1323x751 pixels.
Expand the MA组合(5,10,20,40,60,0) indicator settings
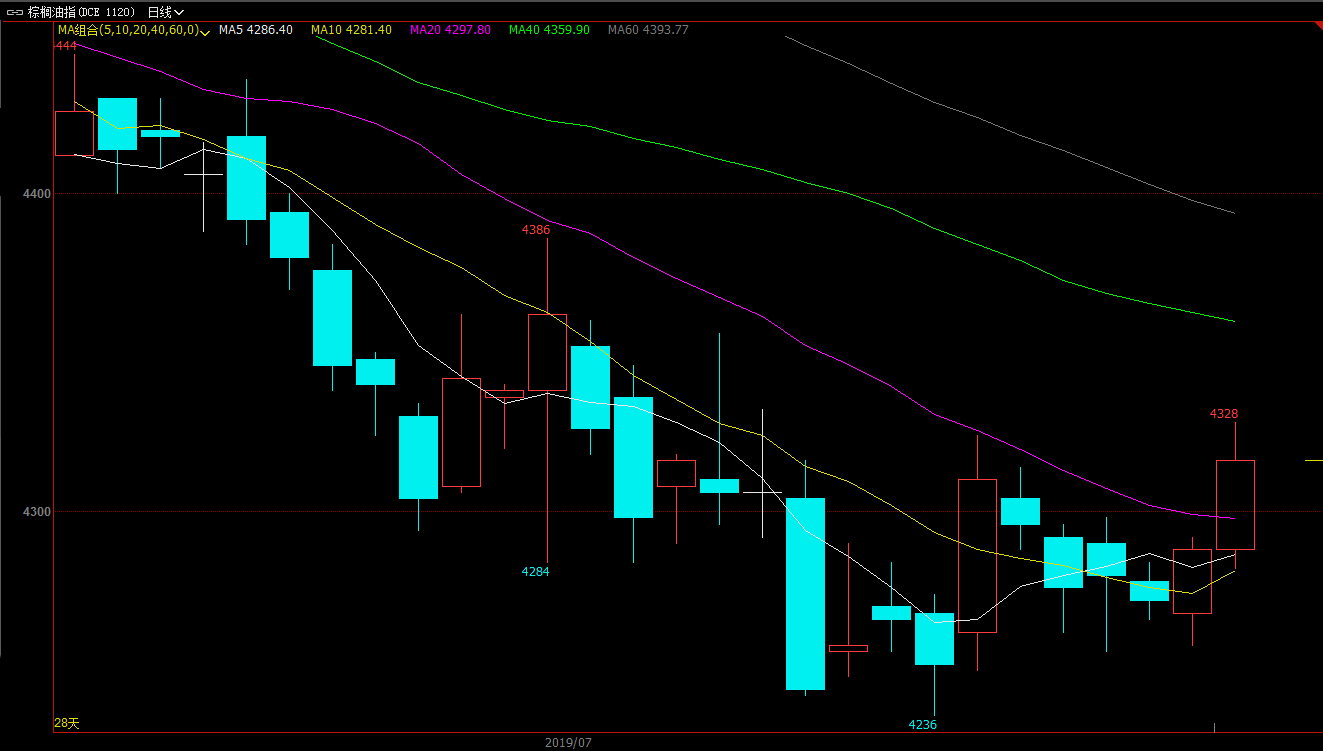(133, 30)
